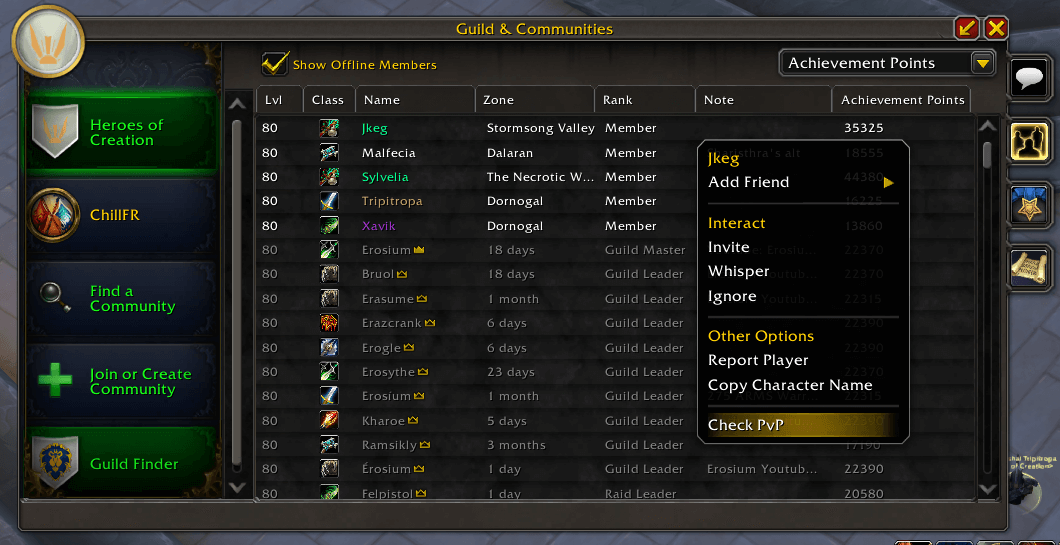
Task: Click the ChillFR community crest icon
Action: 53,215
